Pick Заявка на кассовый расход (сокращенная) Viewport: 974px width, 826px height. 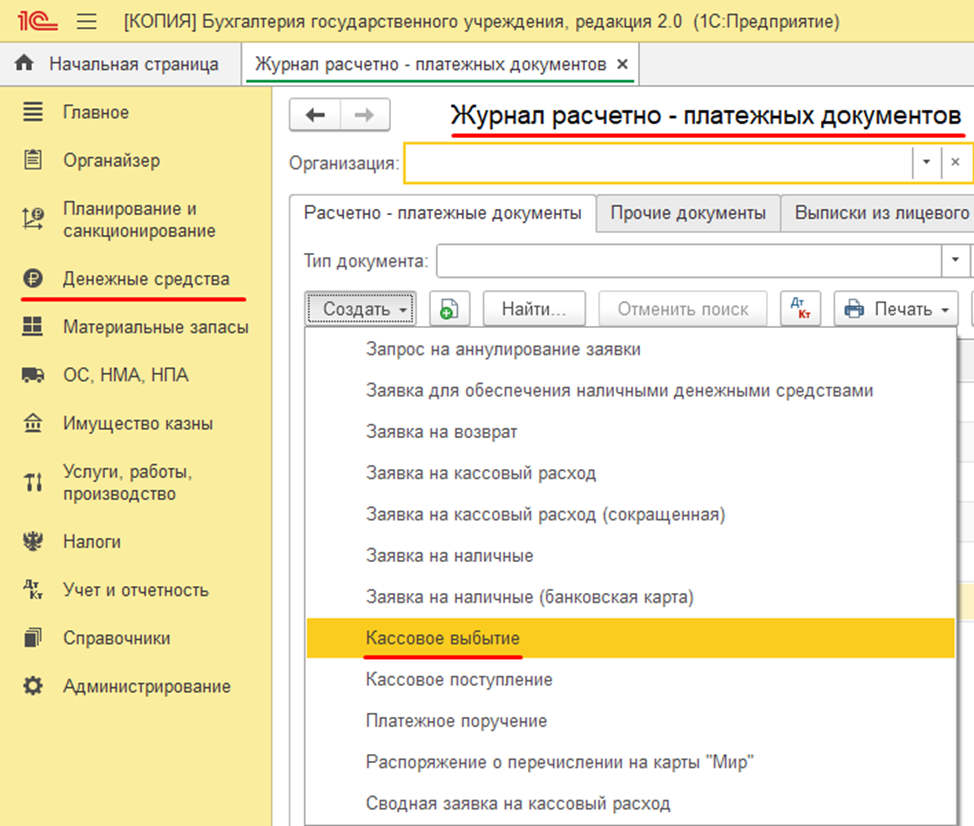click(630, 514)
